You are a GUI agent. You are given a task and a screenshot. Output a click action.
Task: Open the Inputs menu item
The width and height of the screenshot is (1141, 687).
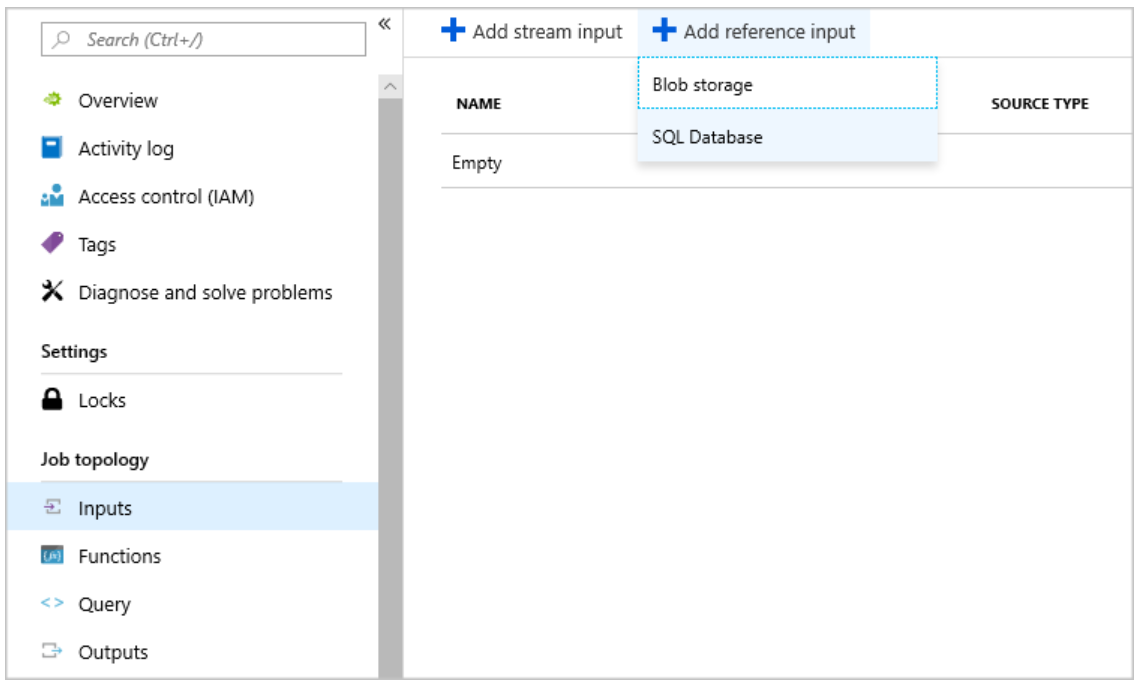[105, 508]
